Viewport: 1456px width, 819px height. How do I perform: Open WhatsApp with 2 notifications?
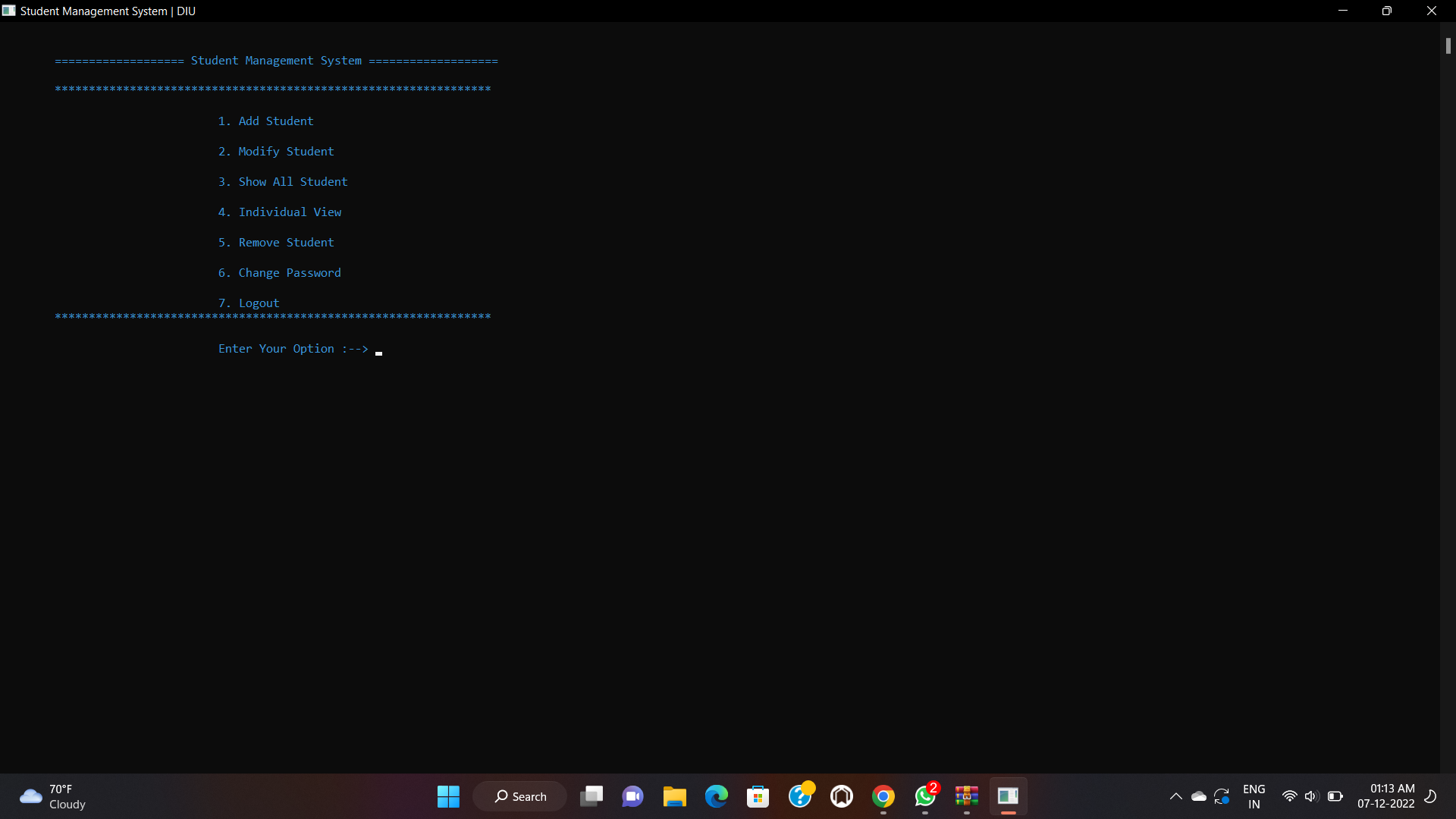point(924,796)
